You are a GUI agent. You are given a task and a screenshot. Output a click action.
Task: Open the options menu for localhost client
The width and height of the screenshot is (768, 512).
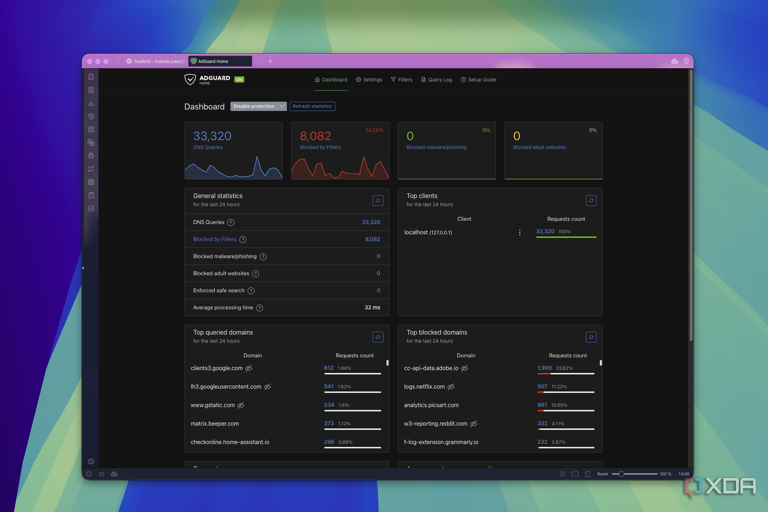[520, 233]
